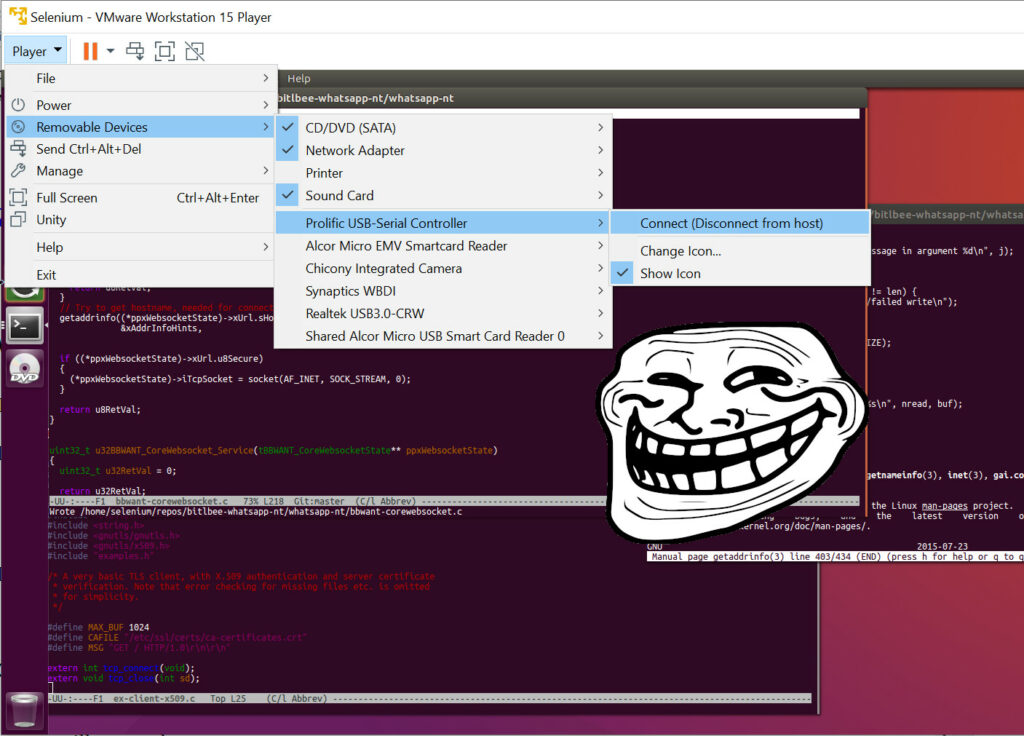Open the Trash icon in Ubuntu launcher

tap(24, 710)
